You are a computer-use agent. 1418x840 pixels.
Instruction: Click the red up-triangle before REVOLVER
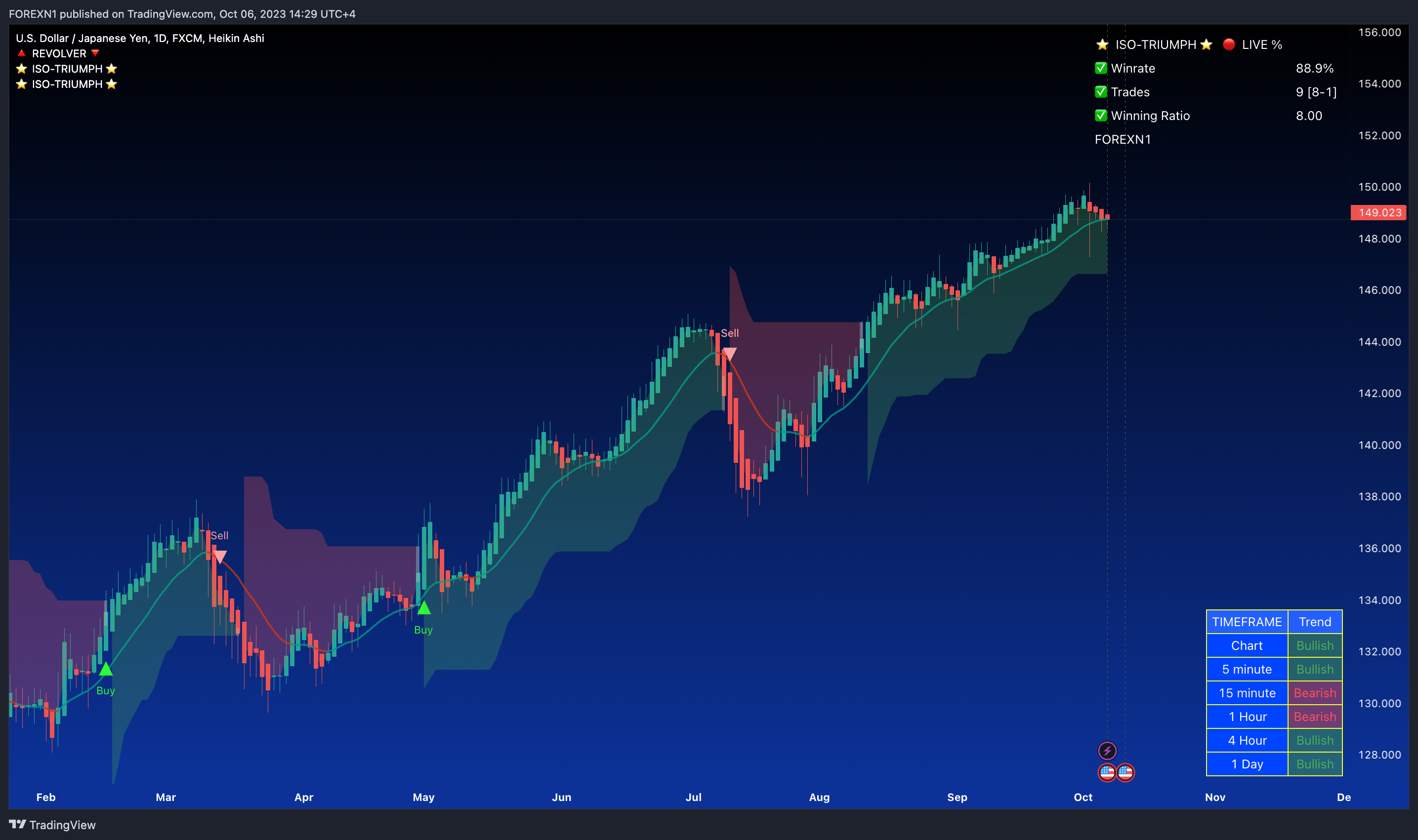tap(22, 53)
